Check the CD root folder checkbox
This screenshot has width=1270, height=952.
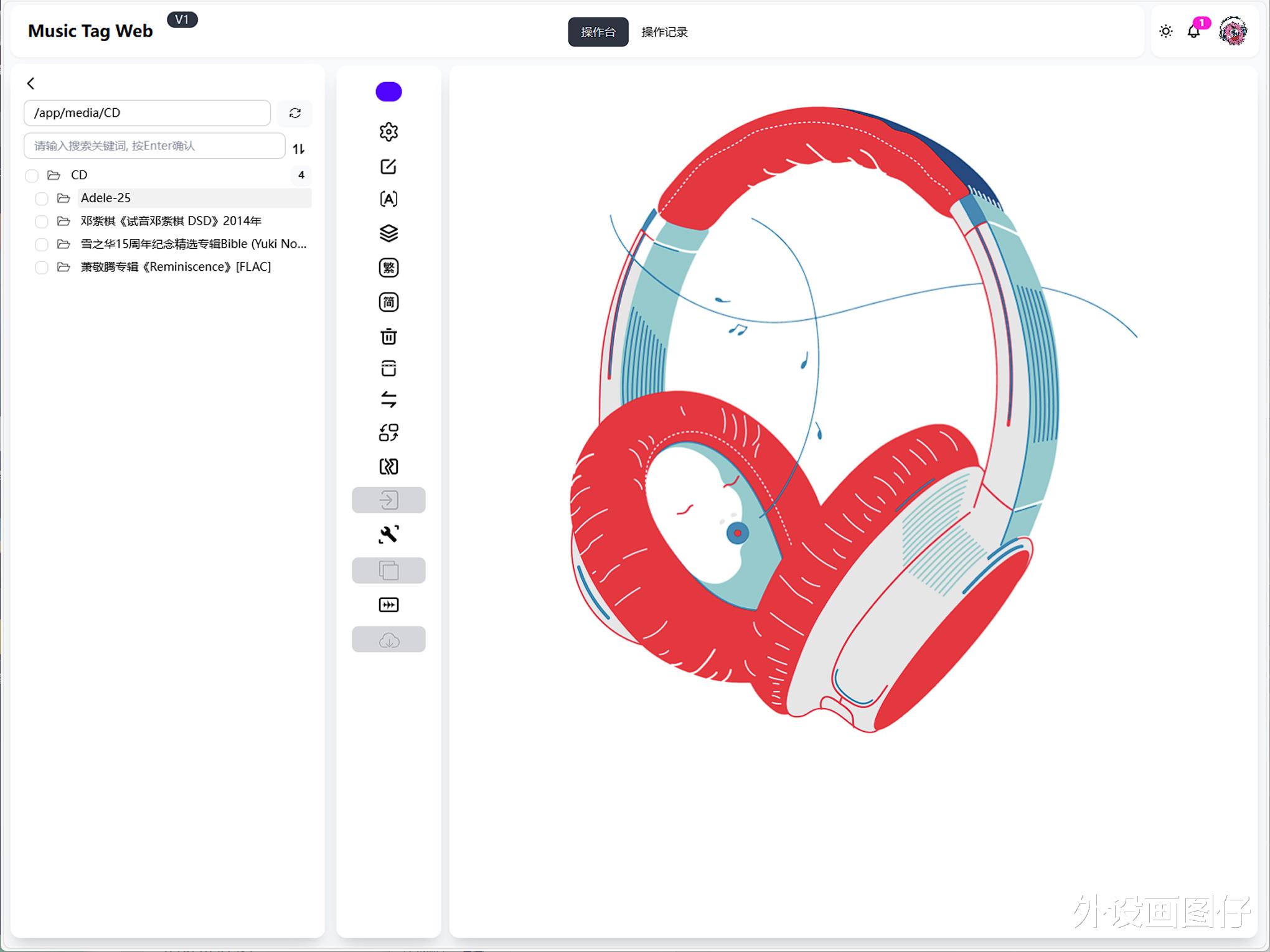coord(32,175)
